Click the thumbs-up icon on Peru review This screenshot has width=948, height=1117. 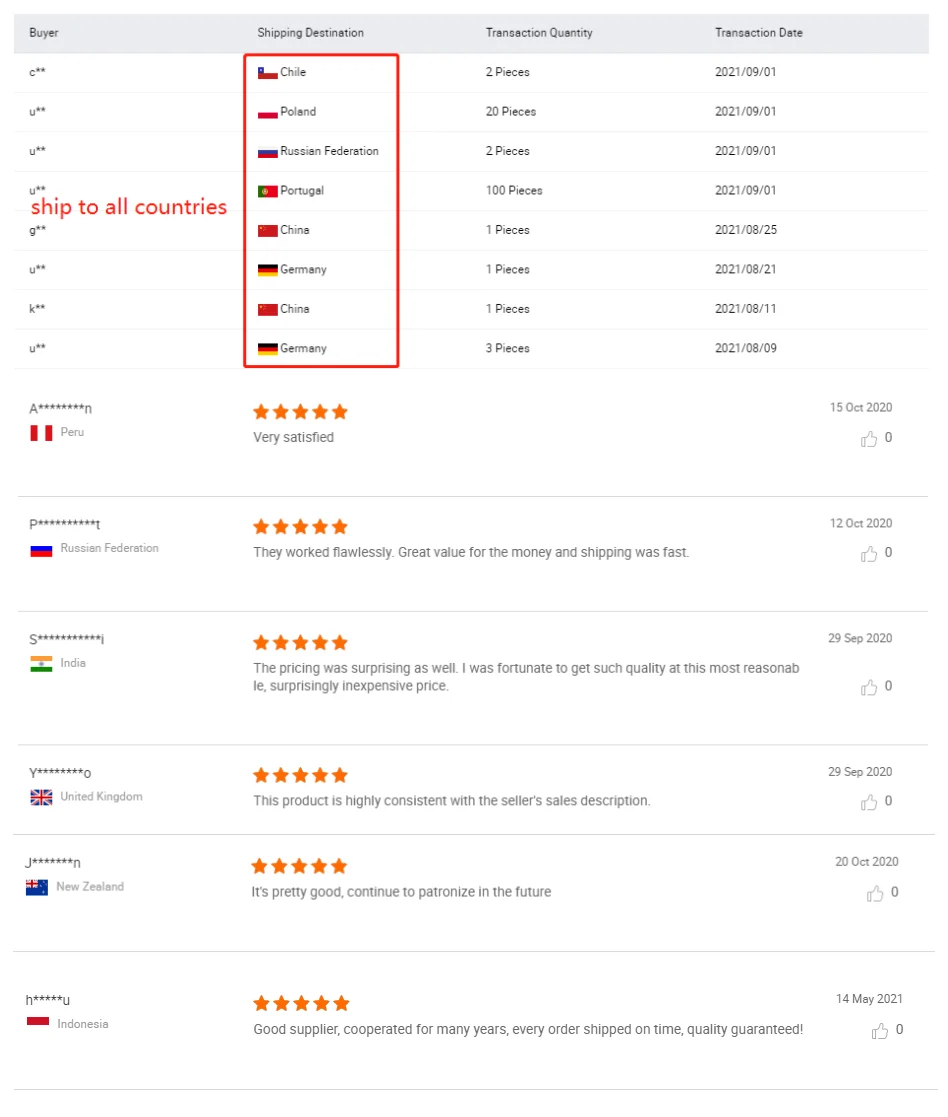(x=869, y=438)
